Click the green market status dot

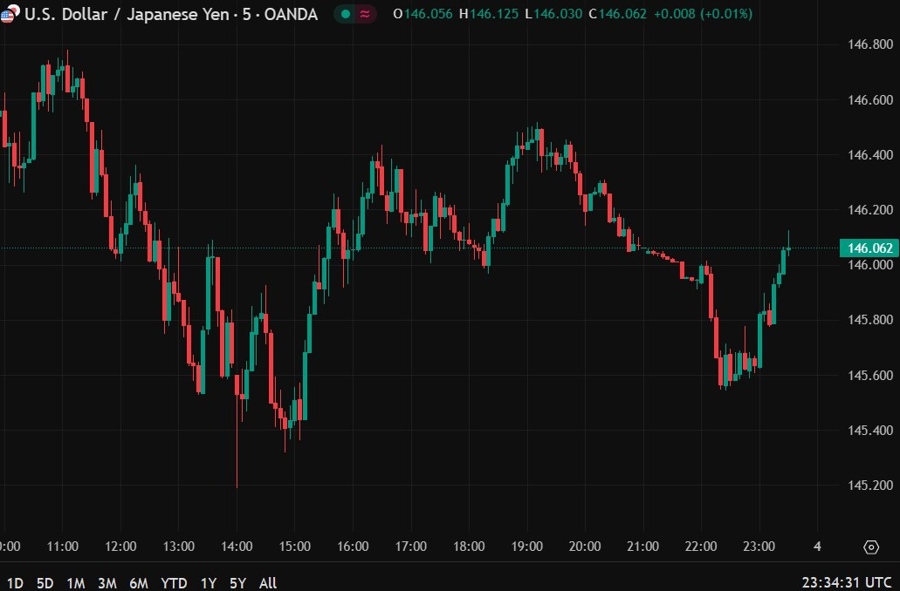click(x=346, y=15)
